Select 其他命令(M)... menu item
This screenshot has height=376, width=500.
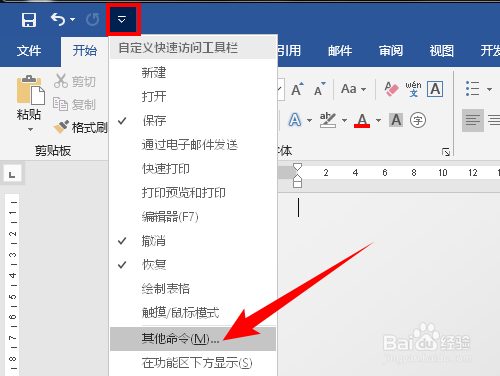coord(193,339)
